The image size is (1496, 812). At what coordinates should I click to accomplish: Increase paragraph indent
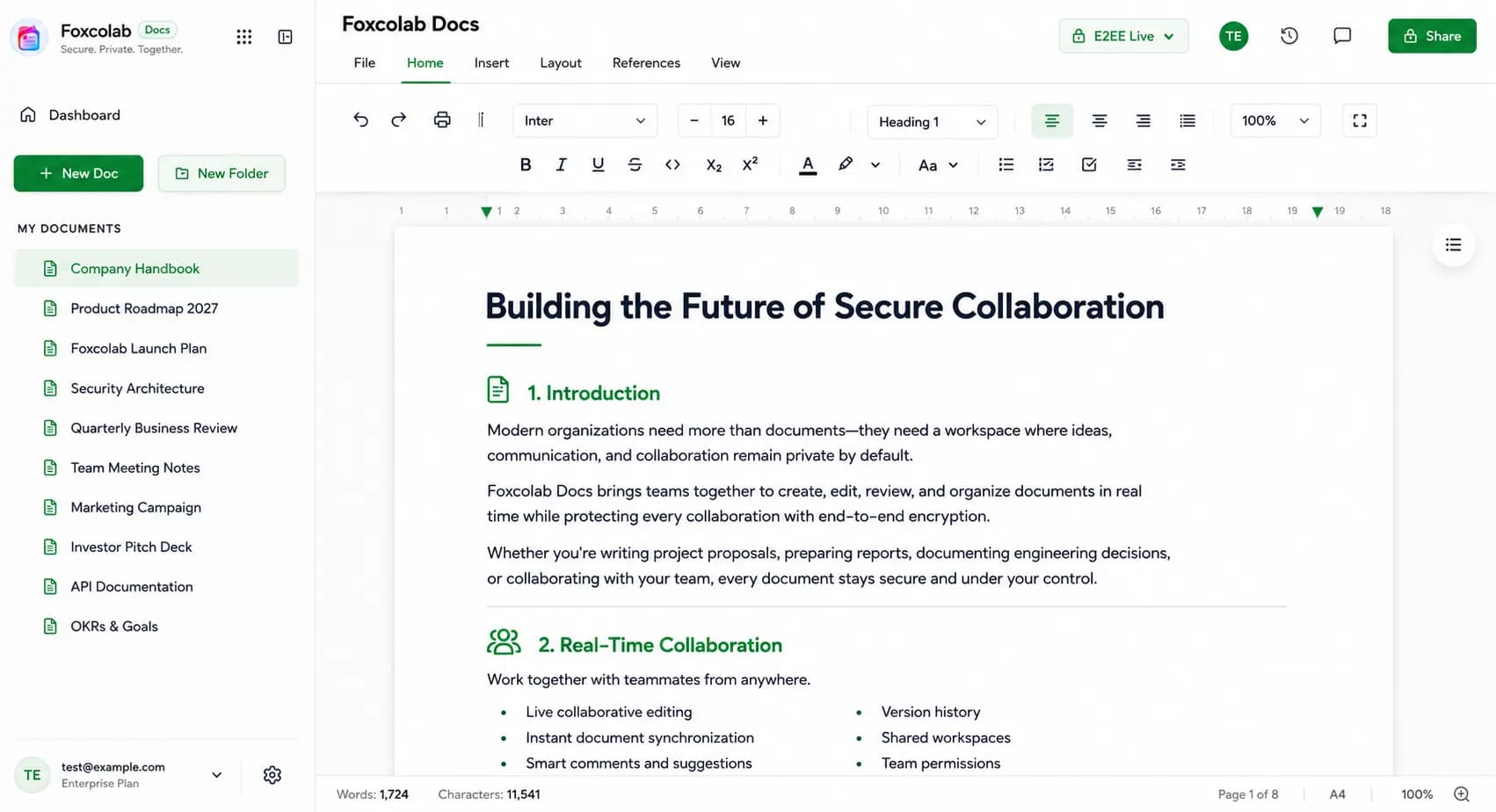tap(1178, 165)
